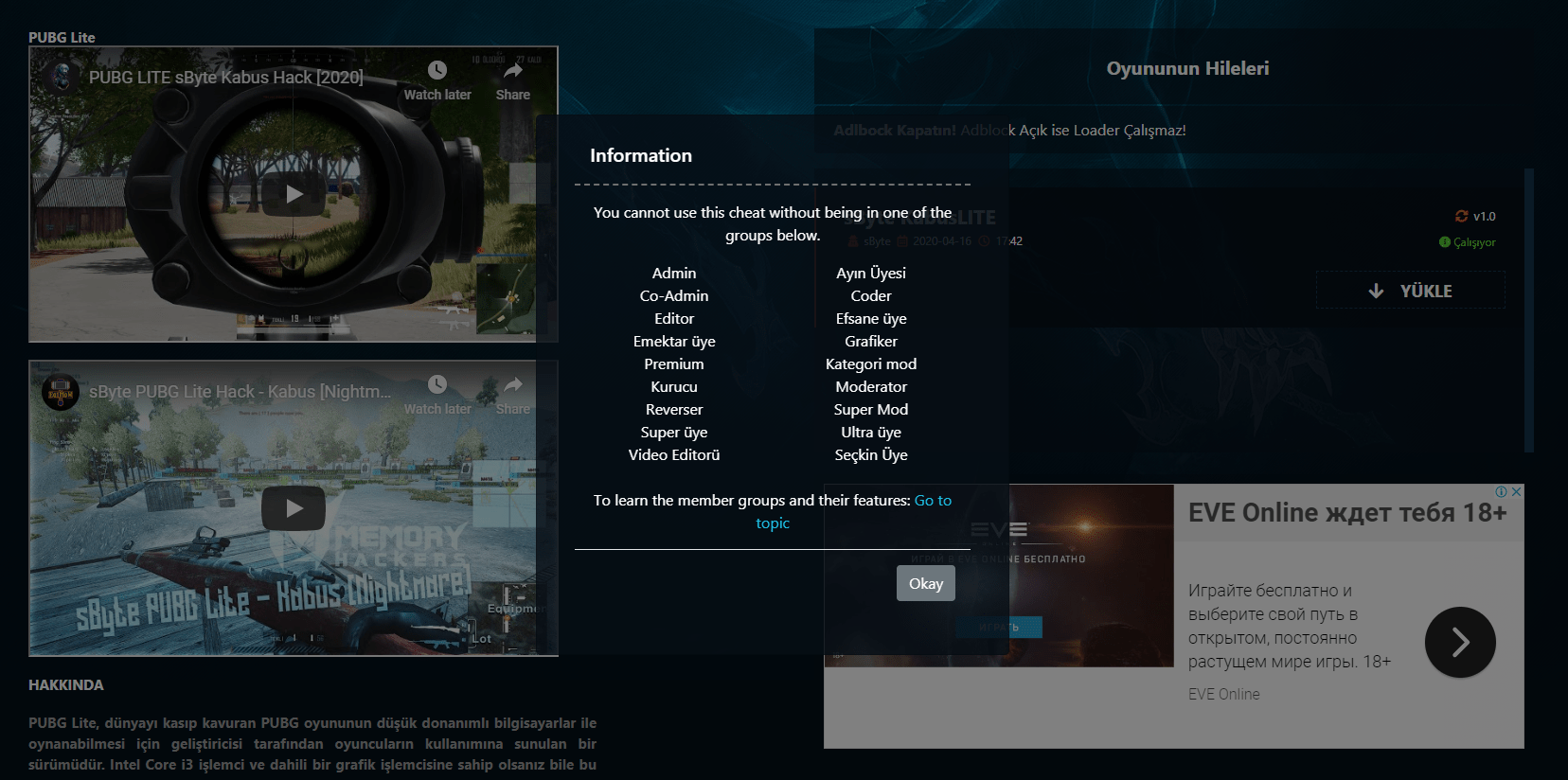Click the 'Editor' group name
This screenshot has height=780, width=1568.
pos(674,318)
